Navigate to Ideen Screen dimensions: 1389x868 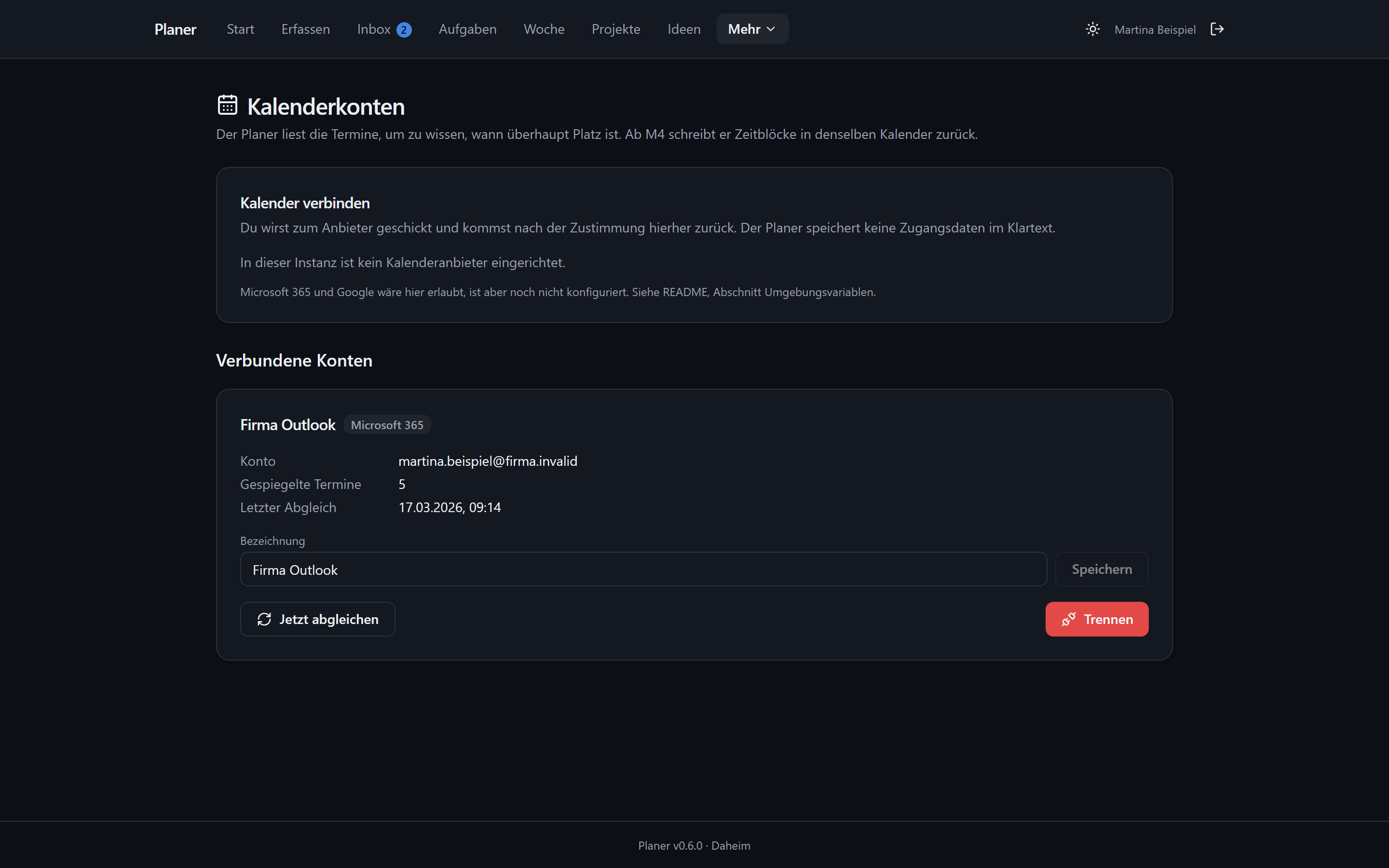[x=683, y=29]
